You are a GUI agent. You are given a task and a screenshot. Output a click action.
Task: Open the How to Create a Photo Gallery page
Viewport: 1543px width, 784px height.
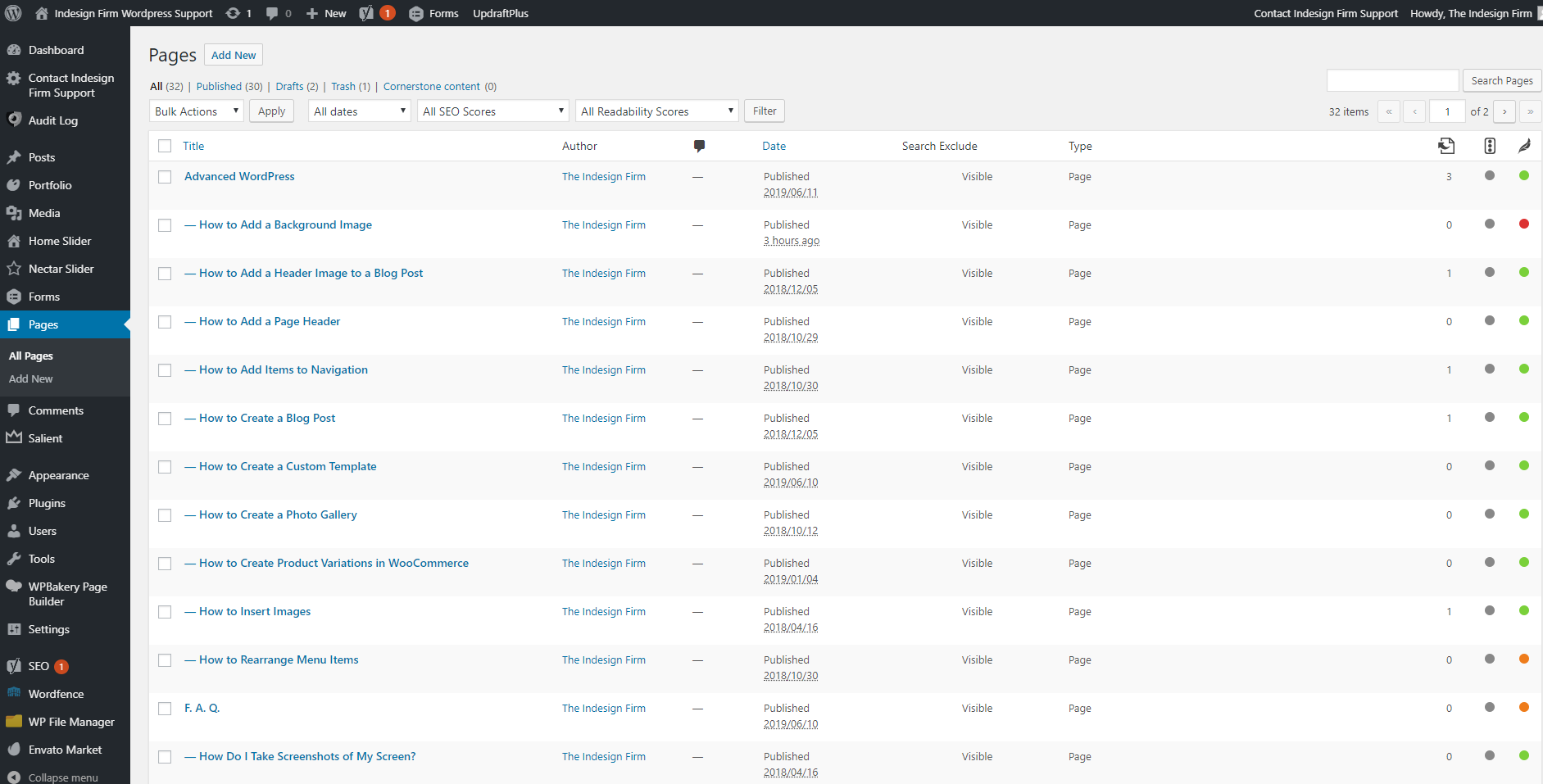click(278, 514)
